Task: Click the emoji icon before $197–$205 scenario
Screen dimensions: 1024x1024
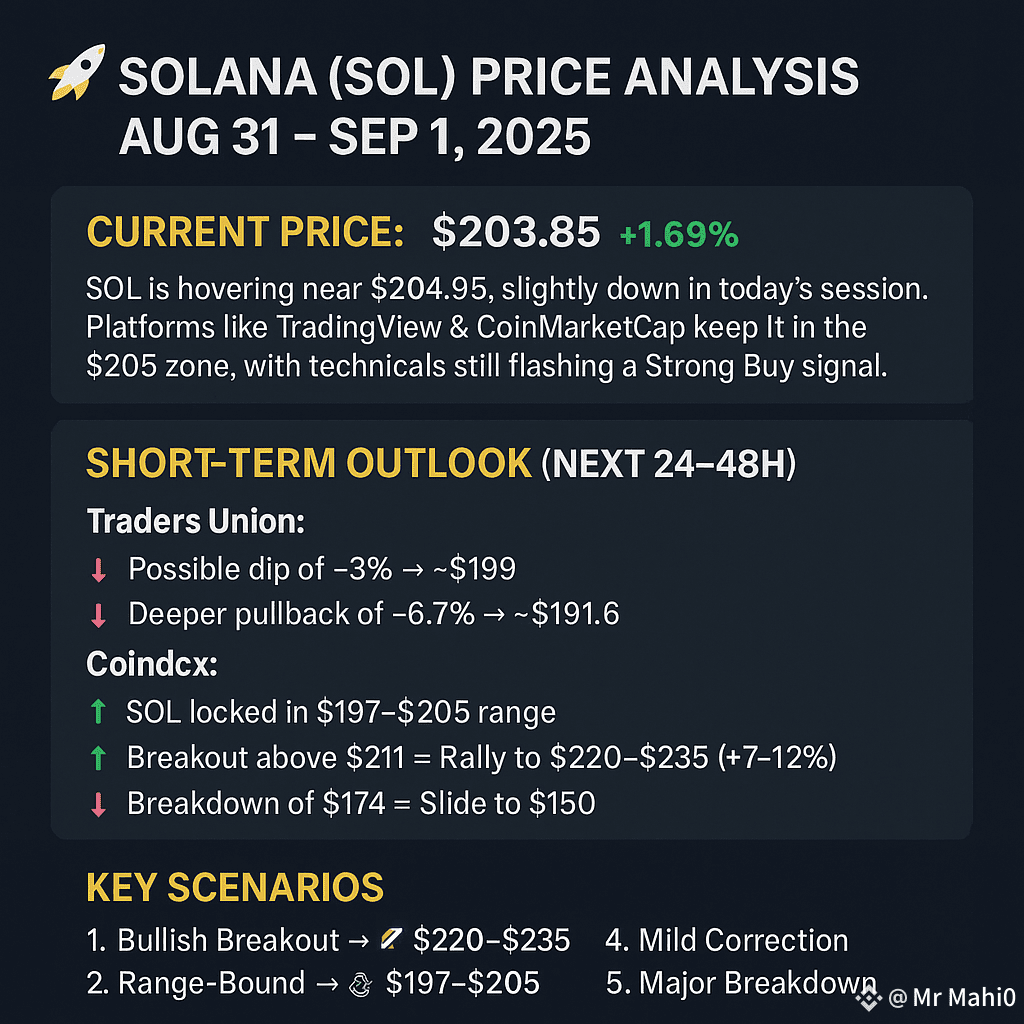Action: pyautogui.click(x=360, y=984)
